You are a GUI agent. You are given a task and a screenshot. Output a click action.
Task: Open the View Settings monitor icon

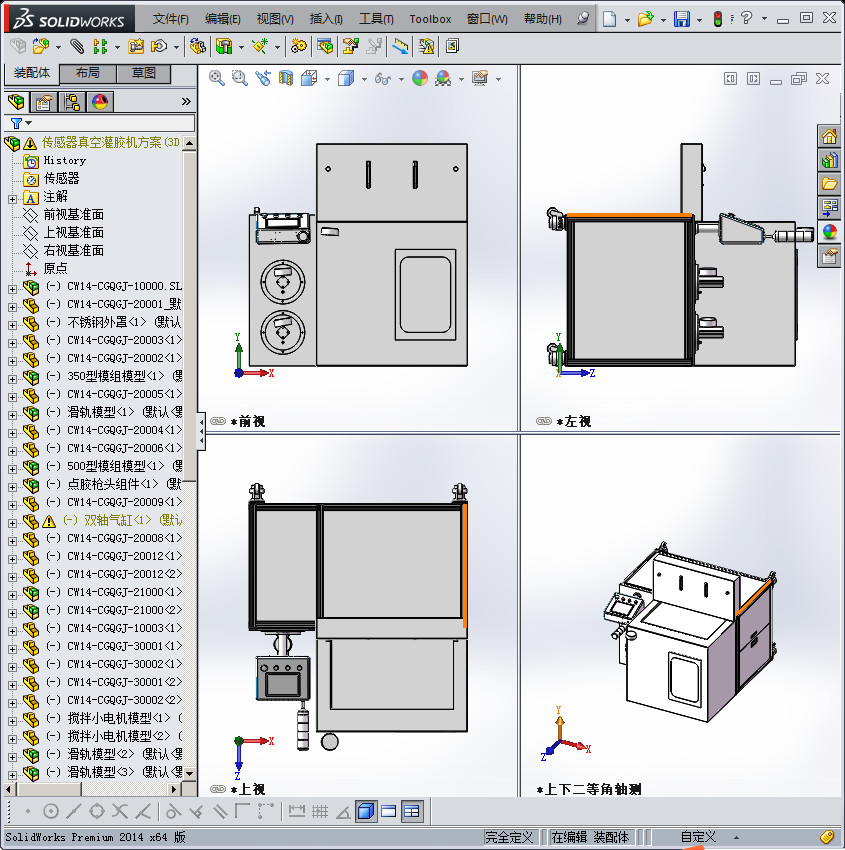(x=480, y=78)
